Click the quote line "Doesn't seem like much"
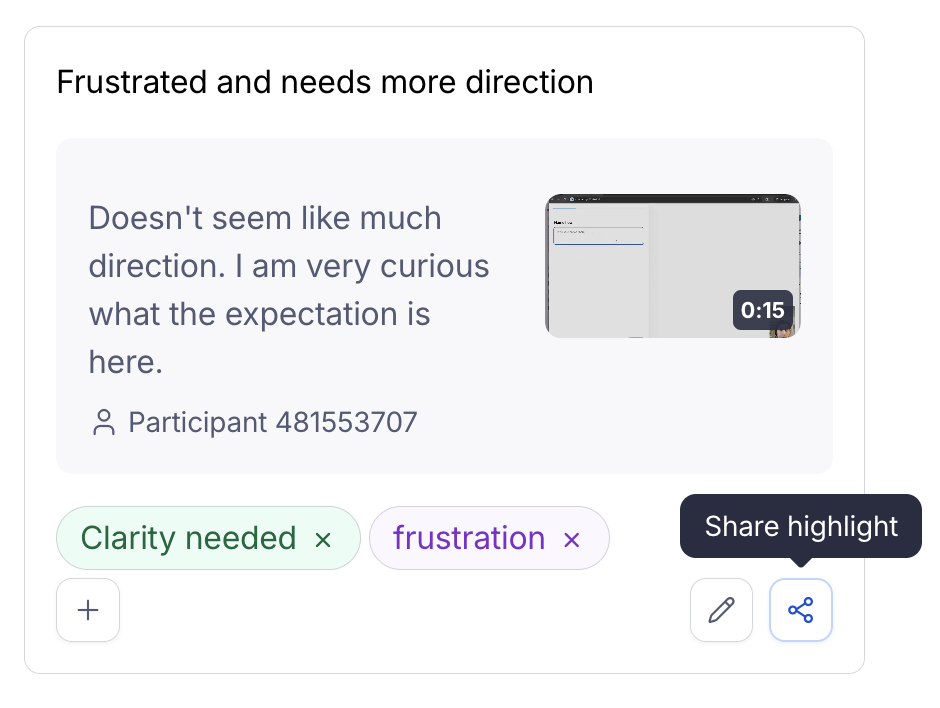 click(x=265, y=218)
